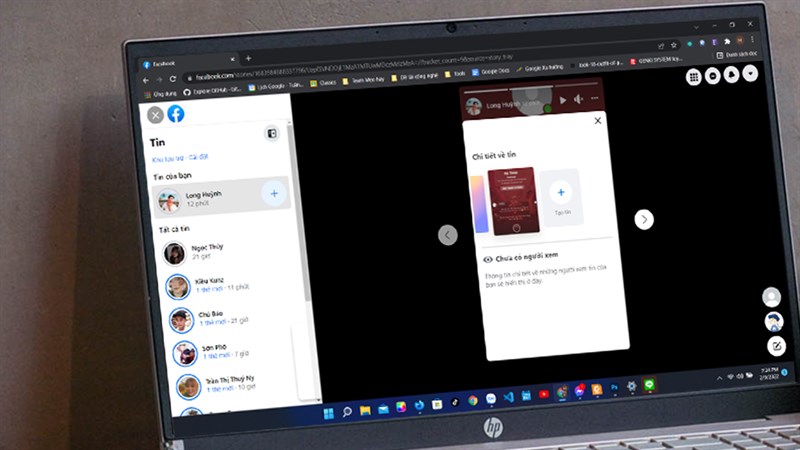Click the story progress bar at top
The image size is (800, 450).
pyautogui.click(x=531, y=86)
